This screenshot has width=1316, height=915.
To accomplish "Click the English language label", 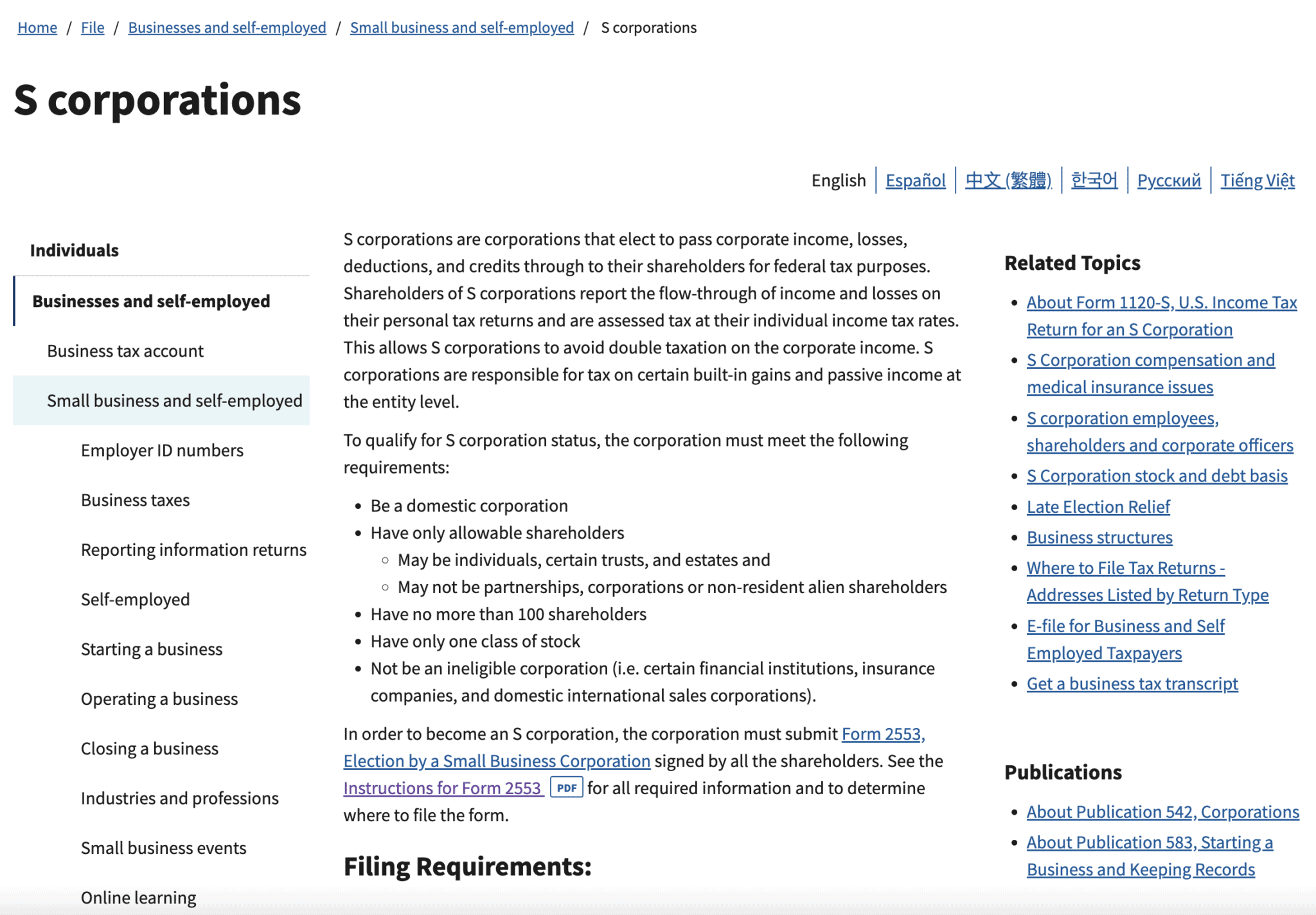I will click(839, 181).
